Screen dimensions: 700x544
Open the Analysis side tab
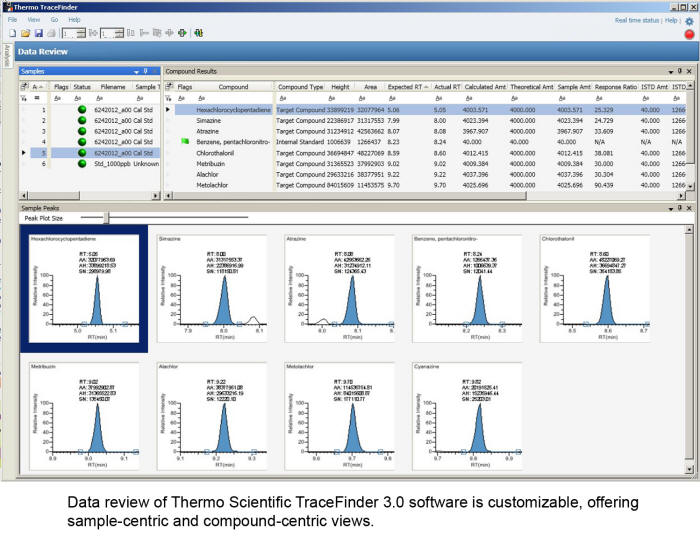(x=7, y=55)
